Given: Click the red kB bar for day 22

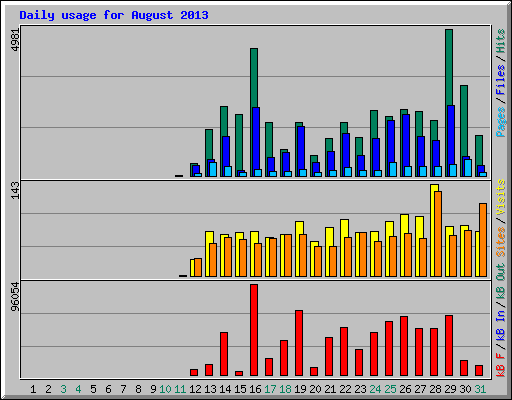Looking at the screenshot, I should pyautogui.click(x=344, y=352).
